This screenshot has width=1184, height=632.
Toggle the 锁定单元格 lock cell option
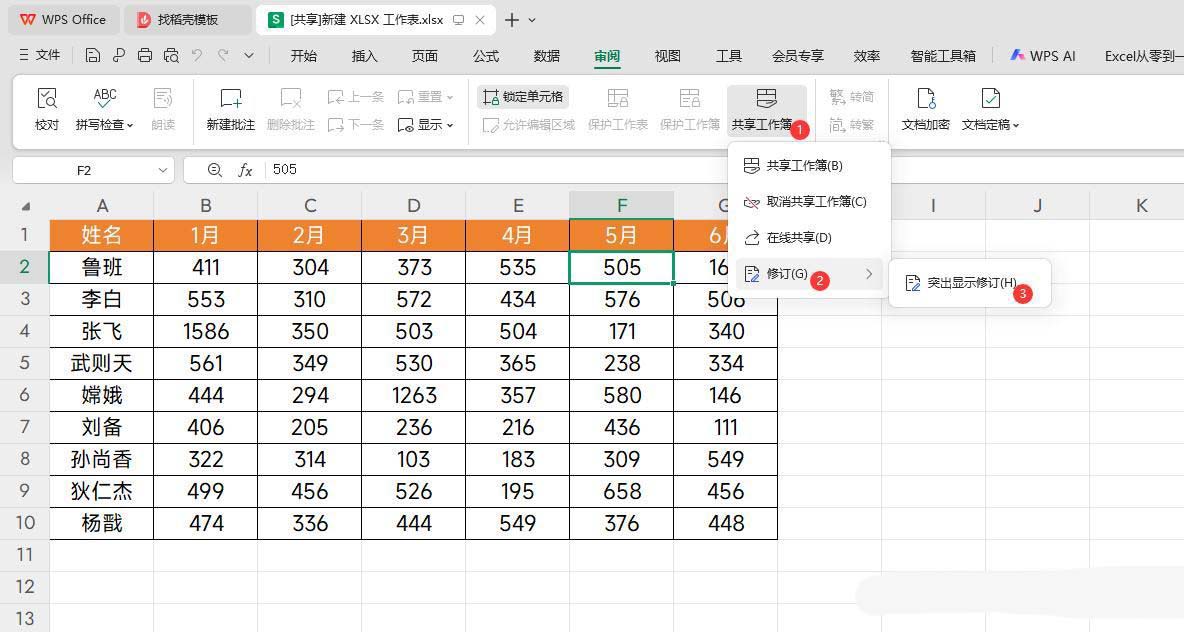point(523,97)
